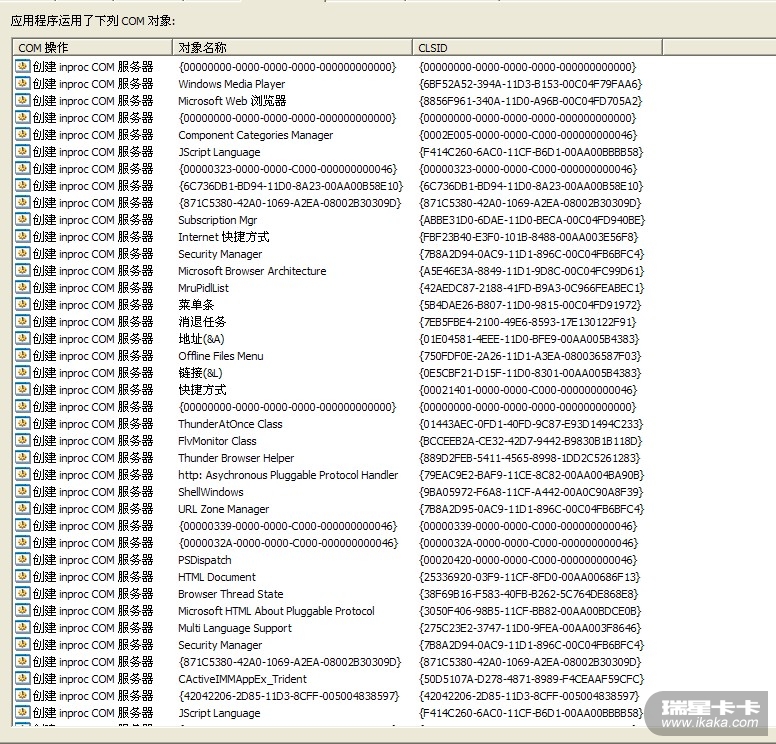This screenshot has width=776, height=744.
Task: Click the icon in the ThunderAtOnce Class row
Action: point(23,423)
